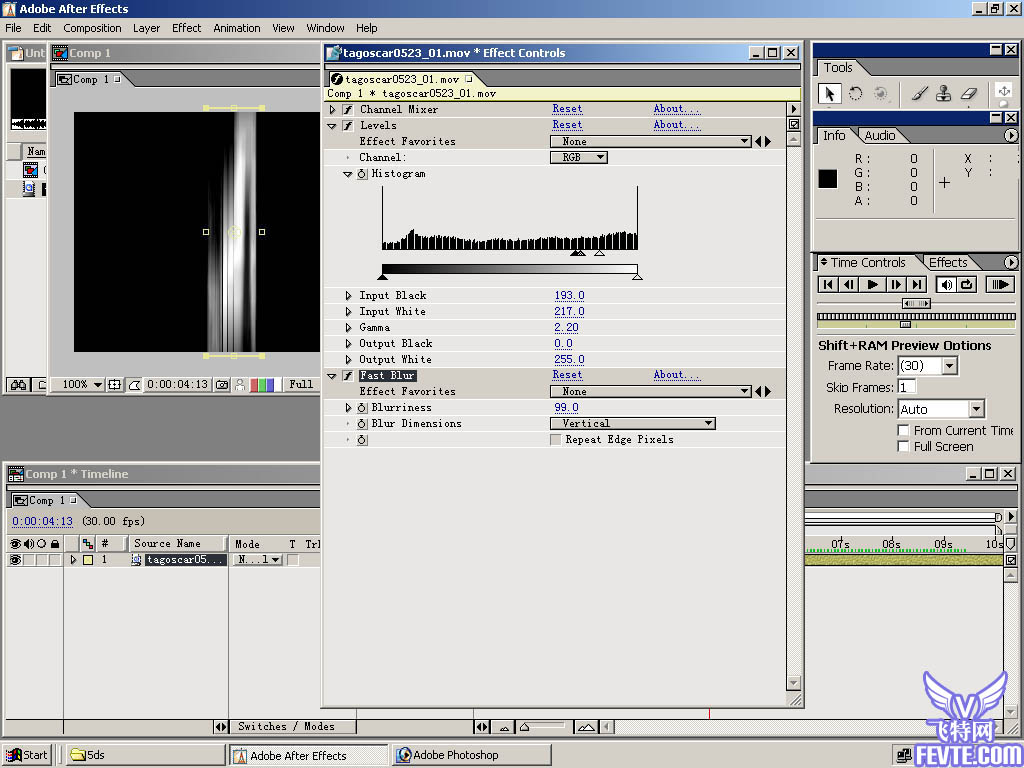The image size is (1024, 768).
Task: Expand the layer 1 twirl-down triangle in timeline
Action: [x=73, y=560]
